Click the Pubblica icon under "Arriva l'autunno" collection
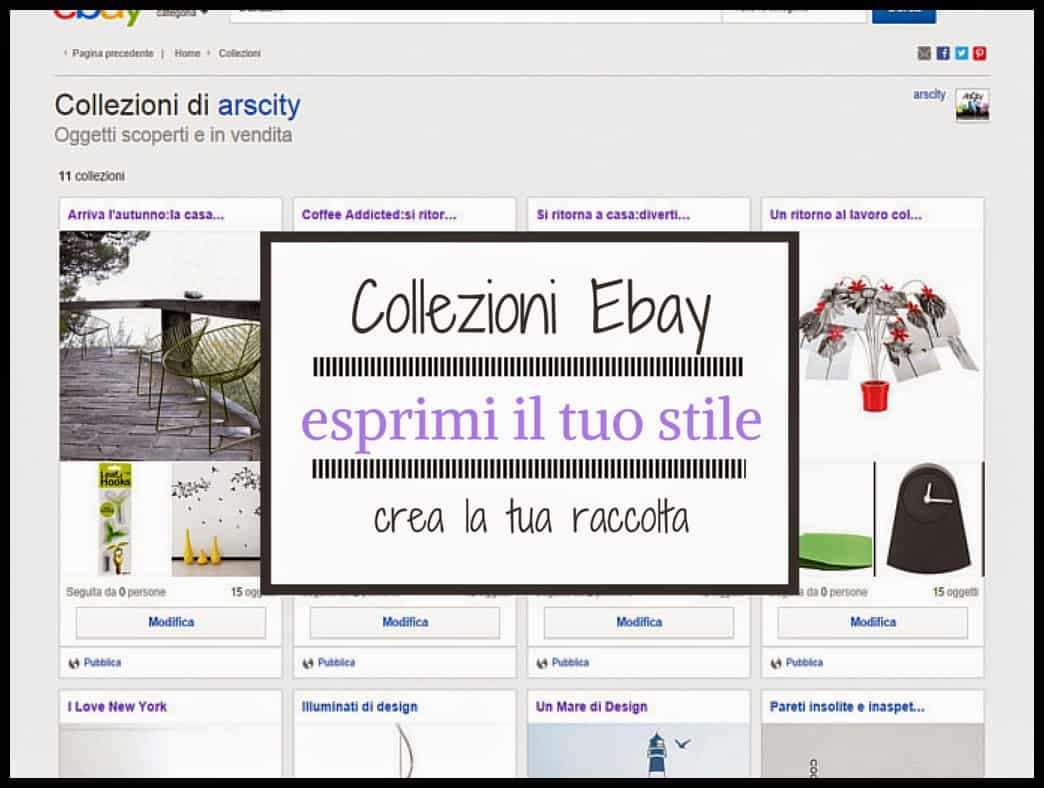 point(73,662)
